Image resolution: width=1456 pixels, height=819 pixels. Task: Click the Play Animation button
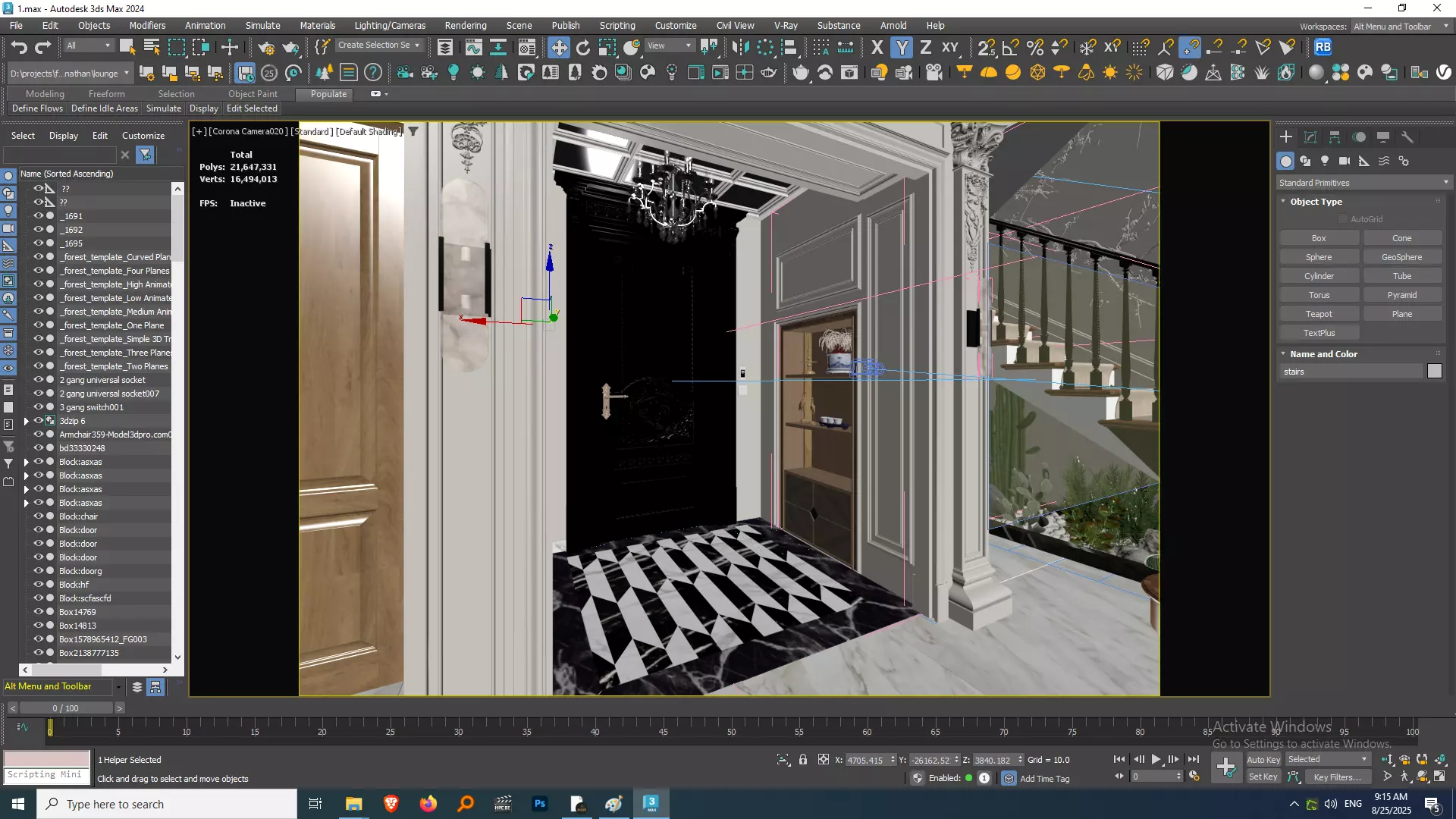tap(1156, 759)
